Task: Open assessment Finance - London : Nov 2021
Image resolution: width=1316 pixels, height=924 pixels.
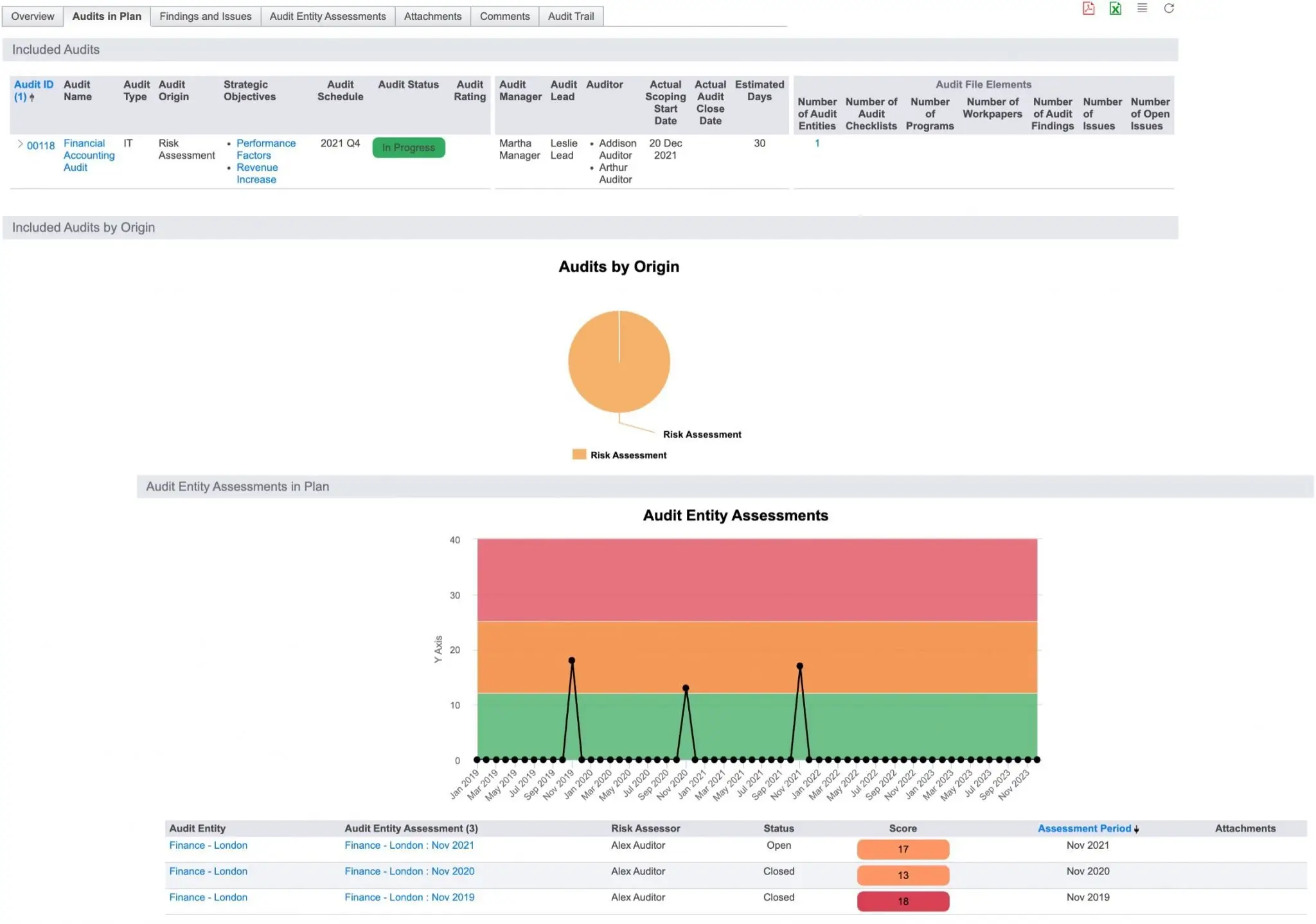Action: point(409,846)
